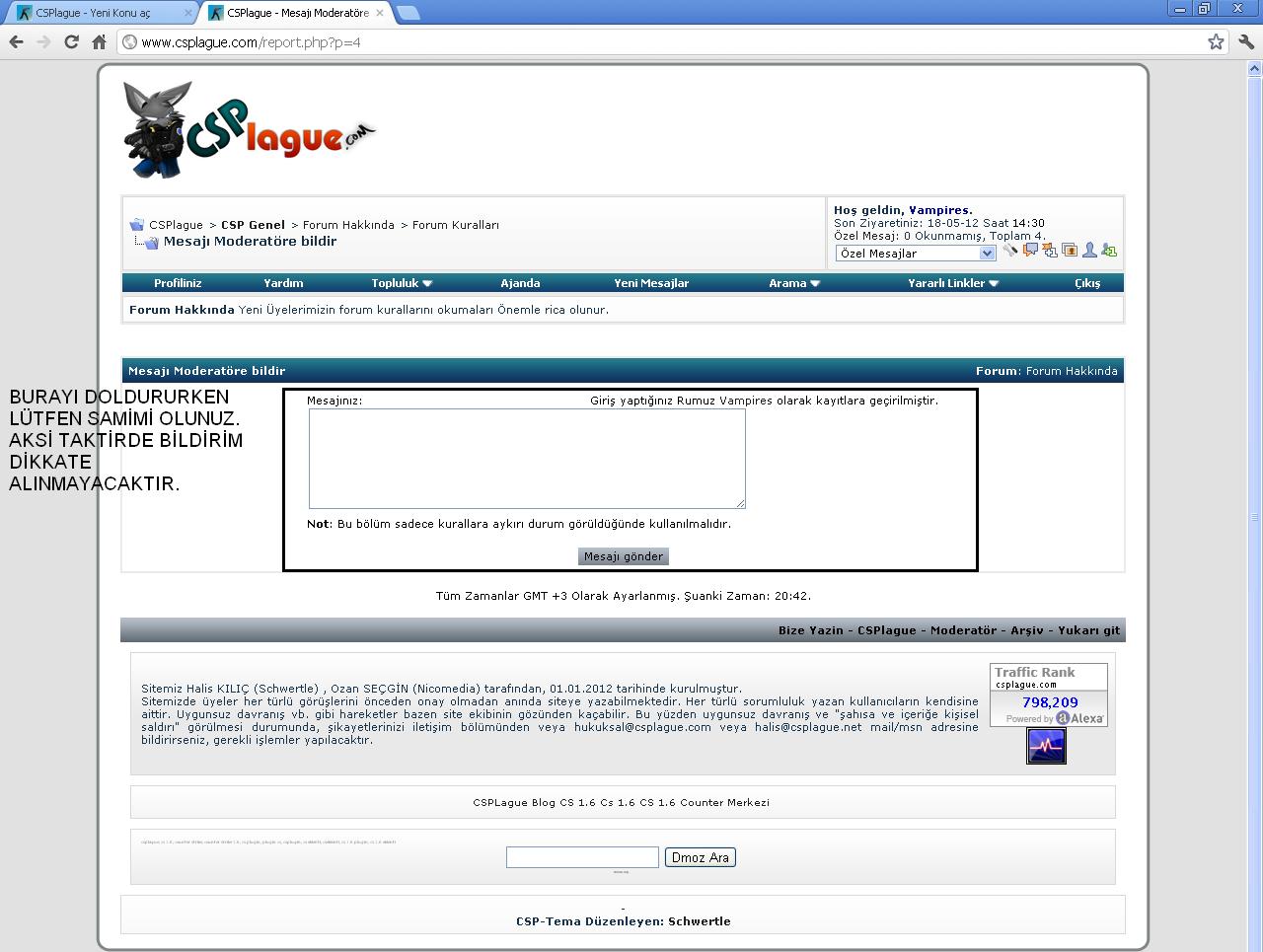Open the Özel Mesajlar dropdown

point(915,254)
